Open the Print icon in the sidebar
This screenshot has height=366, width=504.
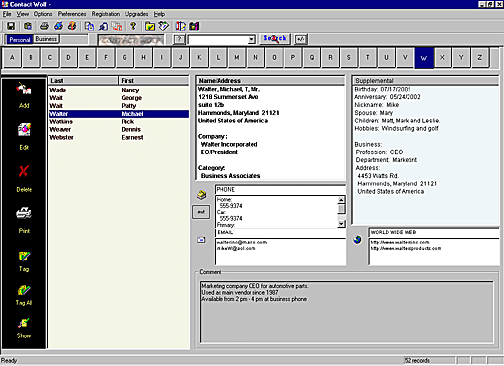(x=24, y=213)
